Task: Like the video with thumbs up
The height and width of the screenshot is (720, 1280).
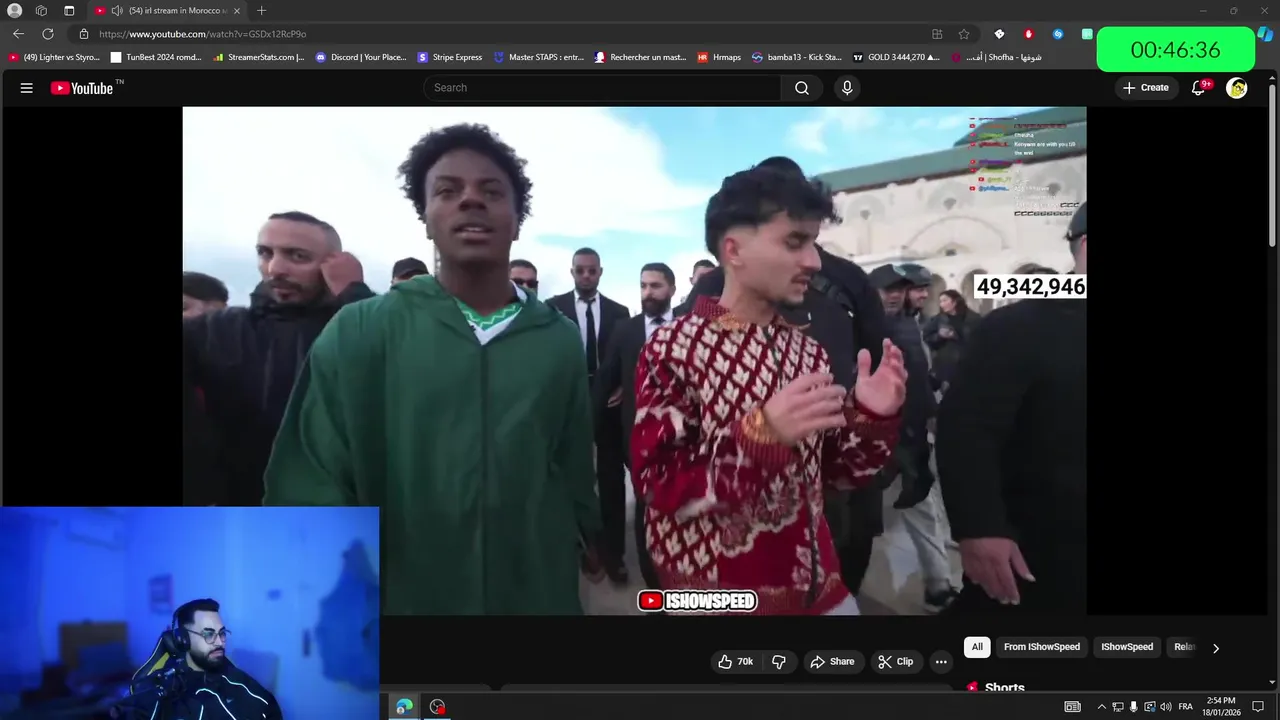Action: 735,662
